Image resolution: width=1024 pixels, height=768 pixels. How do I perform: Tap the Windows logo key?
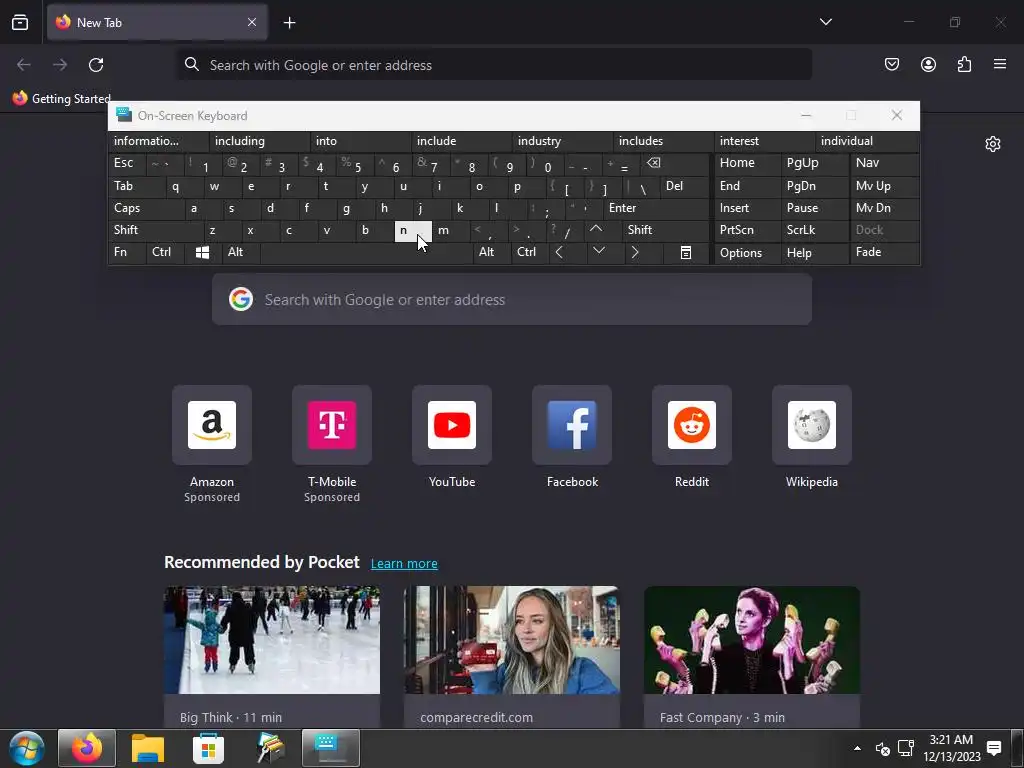[x=203, y=252]
